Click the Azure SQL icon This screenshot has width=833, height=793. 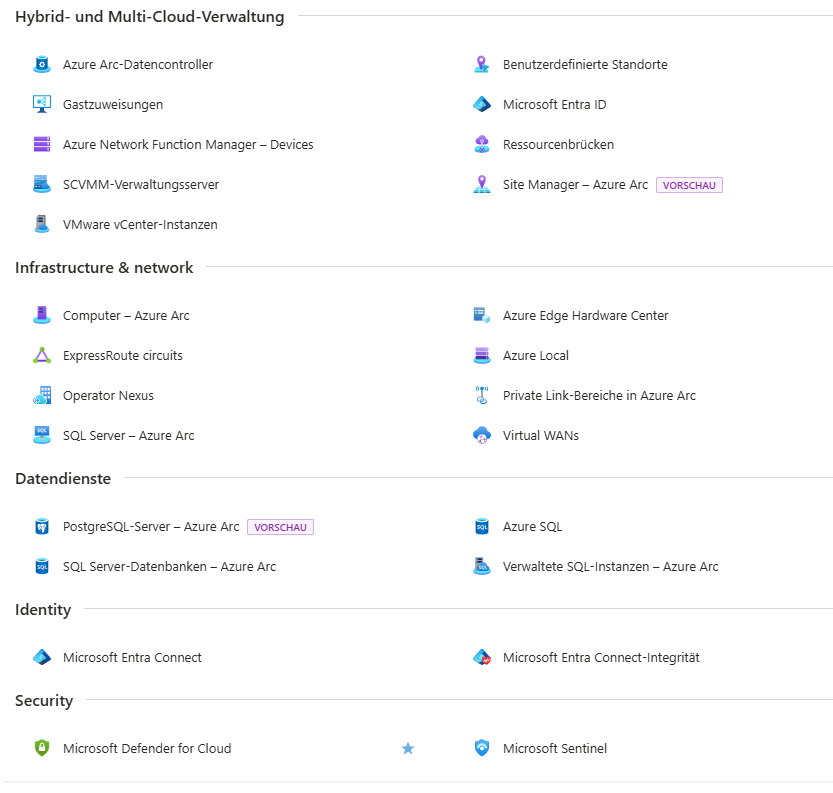pyautogui.click(x=482, y=526)
